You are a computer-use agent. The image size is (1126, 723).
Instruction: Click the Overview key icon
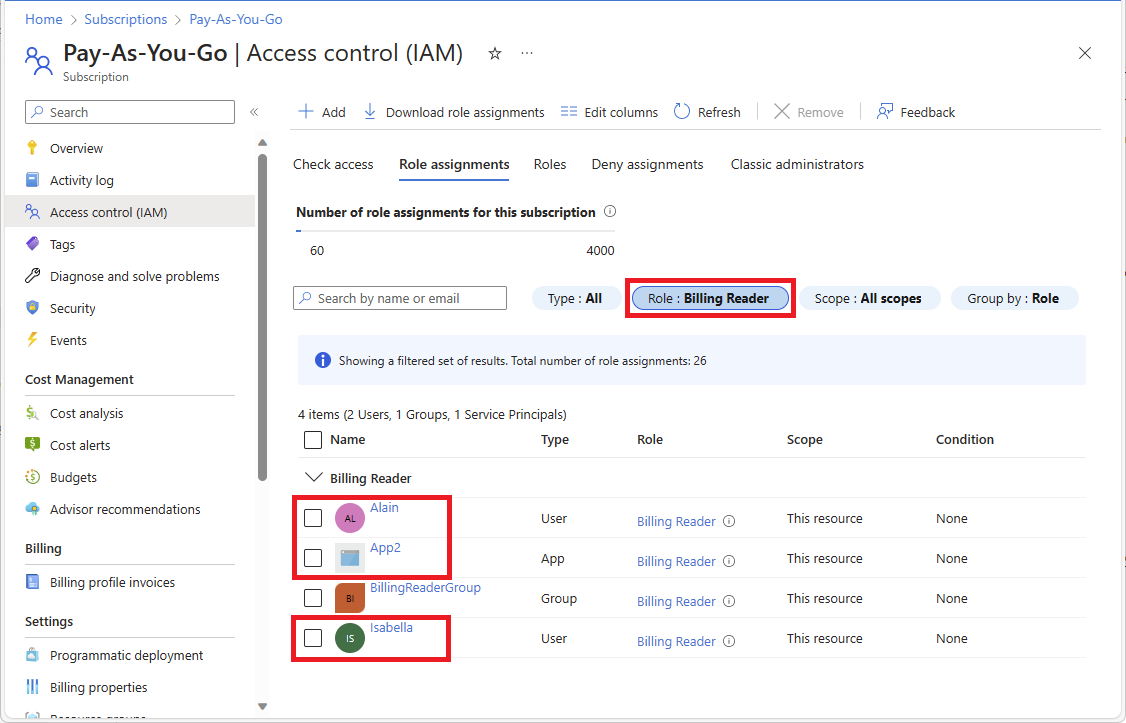[x=32, y=148]
